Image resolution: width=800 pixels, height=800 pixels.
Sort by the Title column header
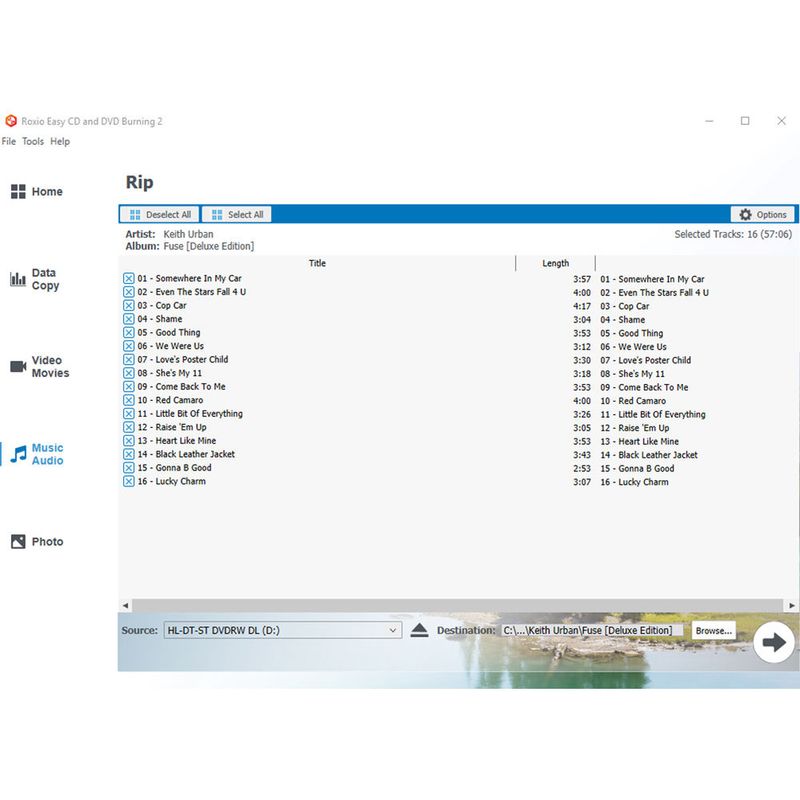[x=317, y=263]
